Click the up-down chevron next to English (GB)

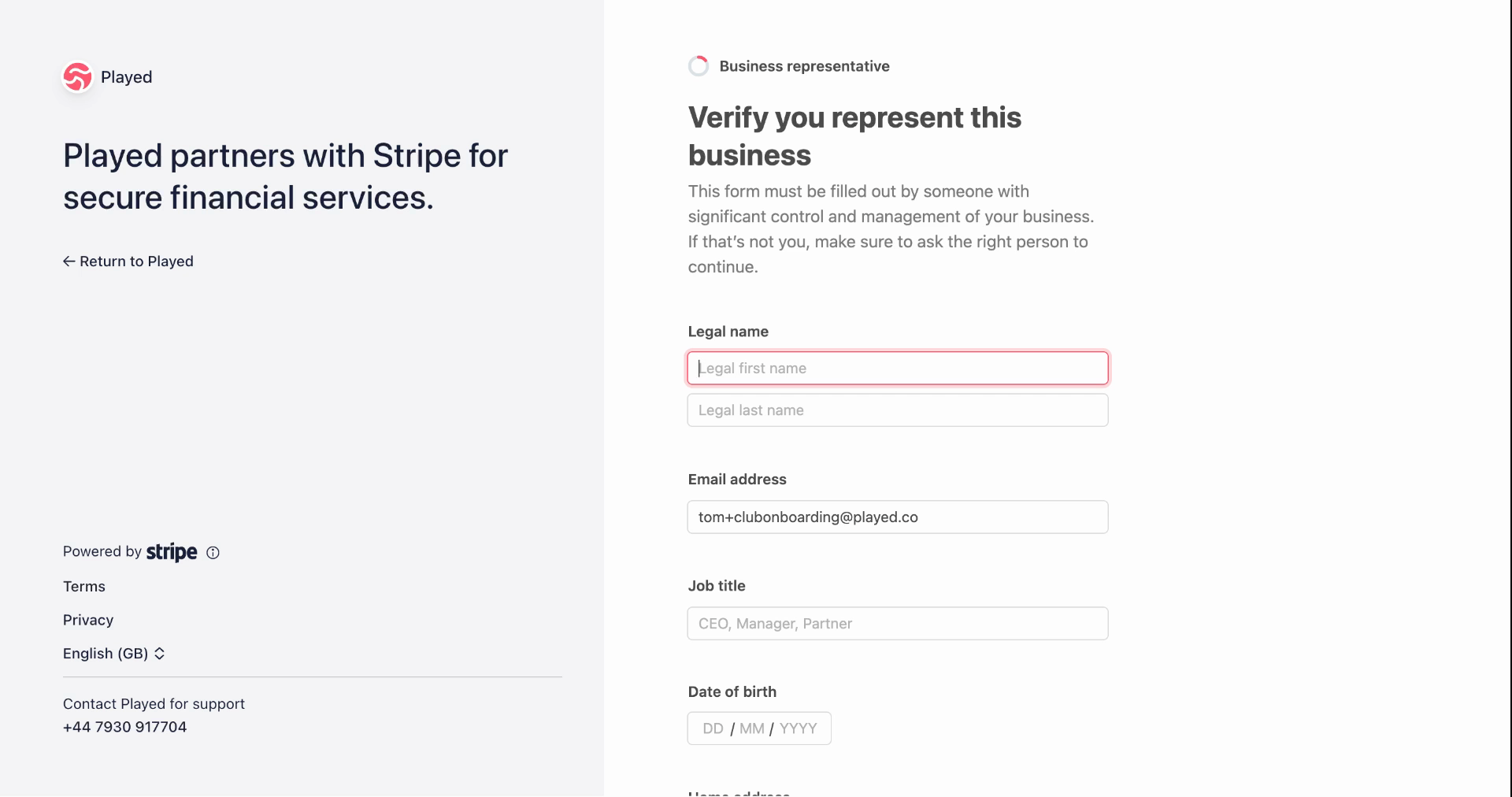pyautogui.click(x=159, y=654)
